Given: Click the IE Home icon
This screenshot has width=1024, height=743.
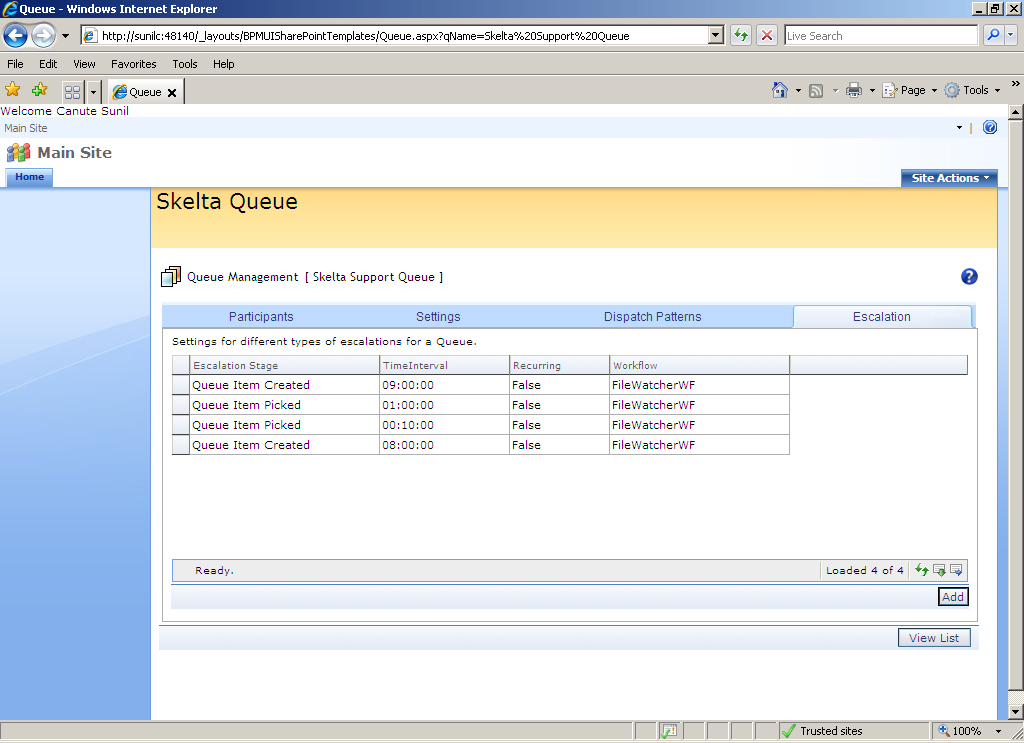Looking at the screenshot, I should tap(780, 90).
